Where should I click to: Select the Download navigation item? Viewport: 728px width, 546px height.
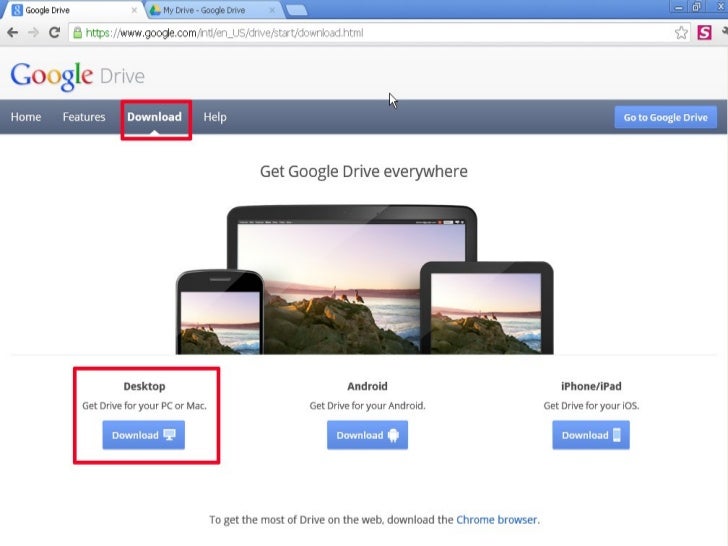pyautogui.click(x=155, y=117)
